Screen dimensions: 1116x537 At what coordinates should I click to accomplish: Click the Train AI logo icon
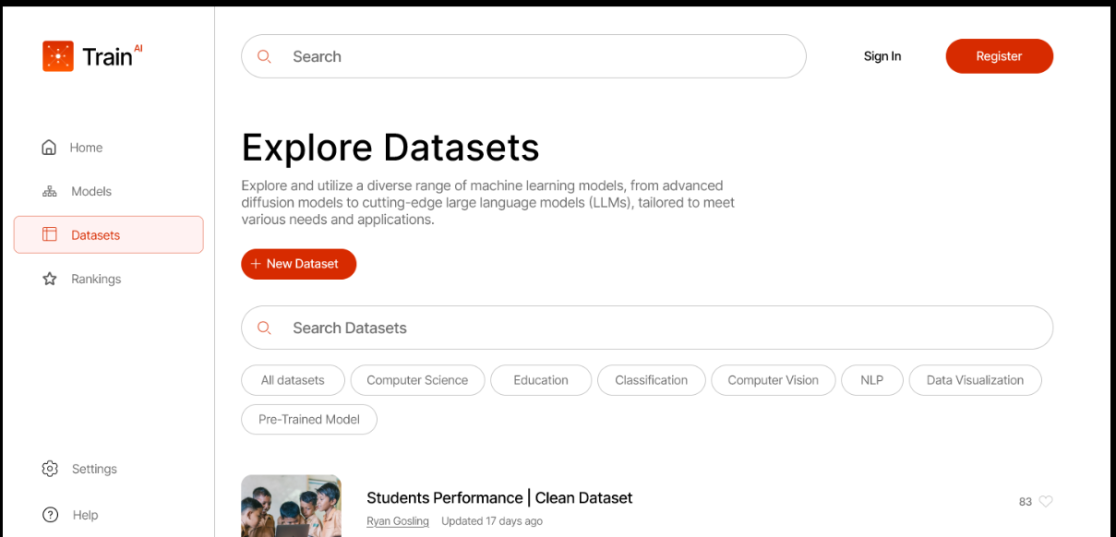click(58, 56)
